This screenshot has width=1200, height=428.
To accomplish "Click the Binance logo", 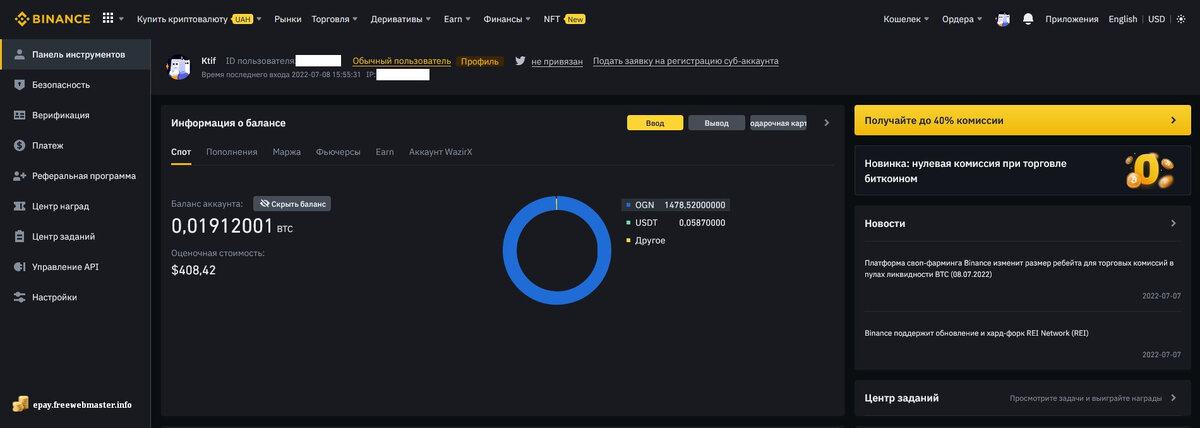I will coord(52,19).
